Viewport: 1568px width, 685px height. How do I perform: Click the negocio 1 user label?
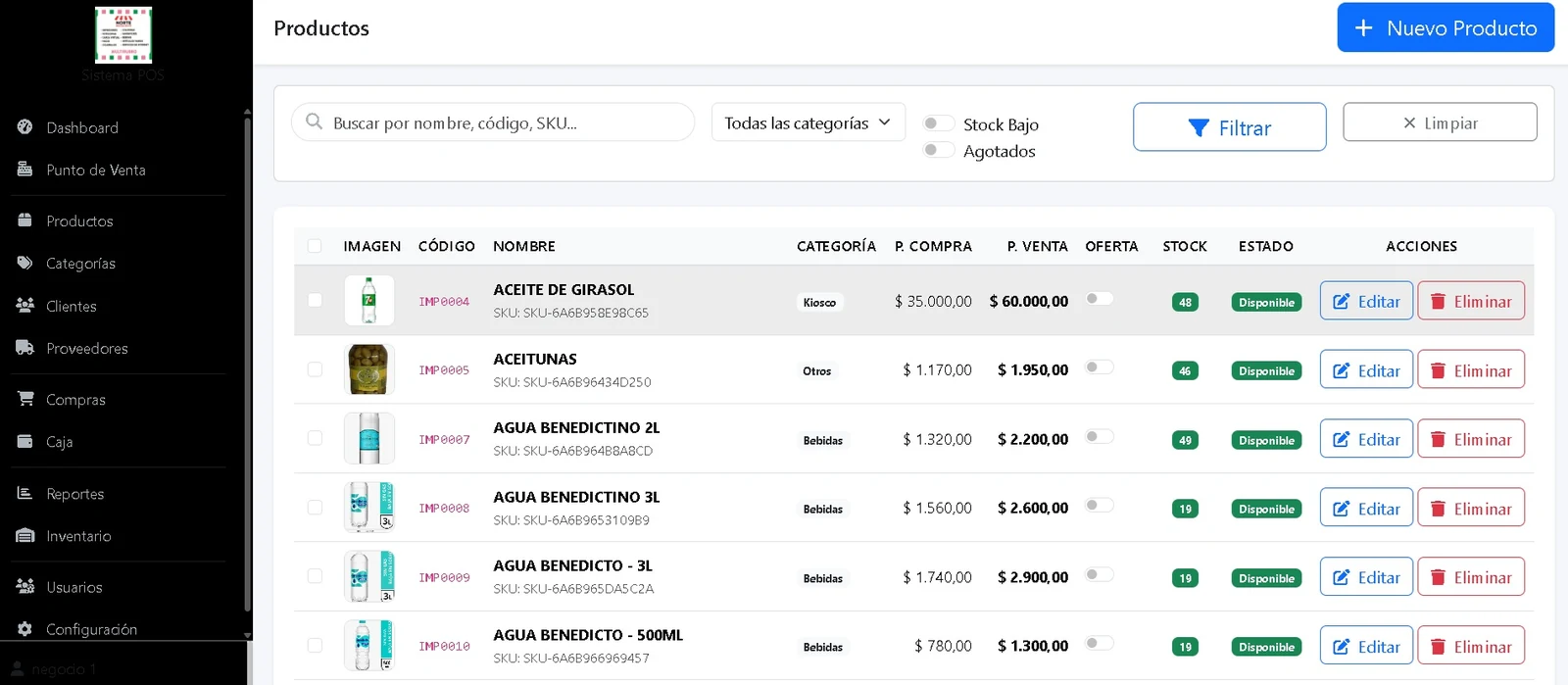click(x=64, y=669)
